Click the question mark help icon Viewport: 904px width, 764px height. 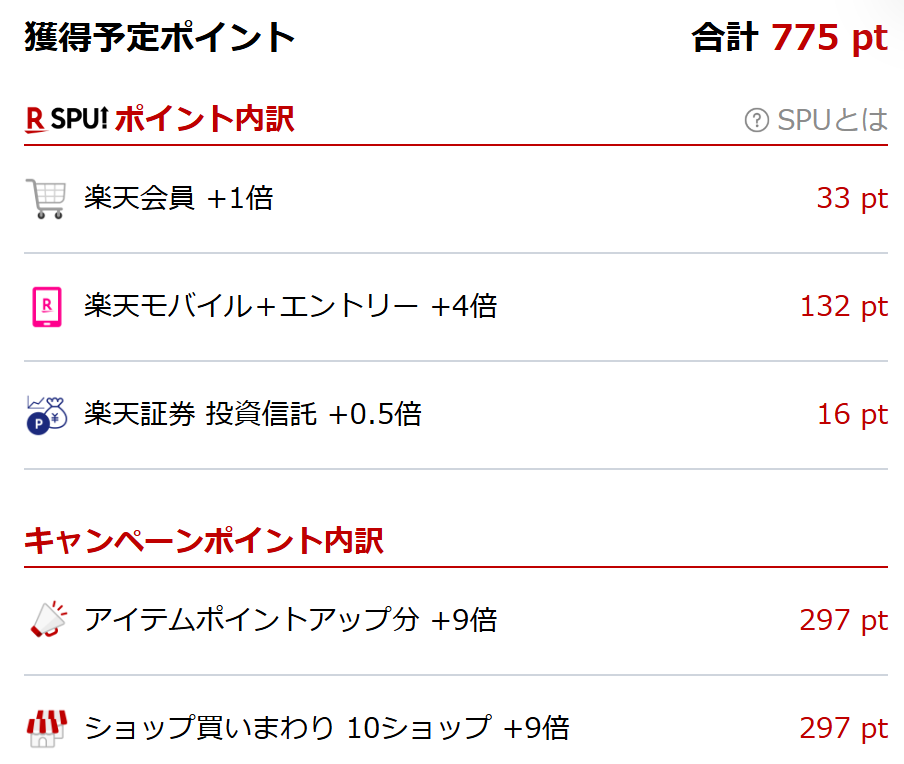(x=756, y=120)
